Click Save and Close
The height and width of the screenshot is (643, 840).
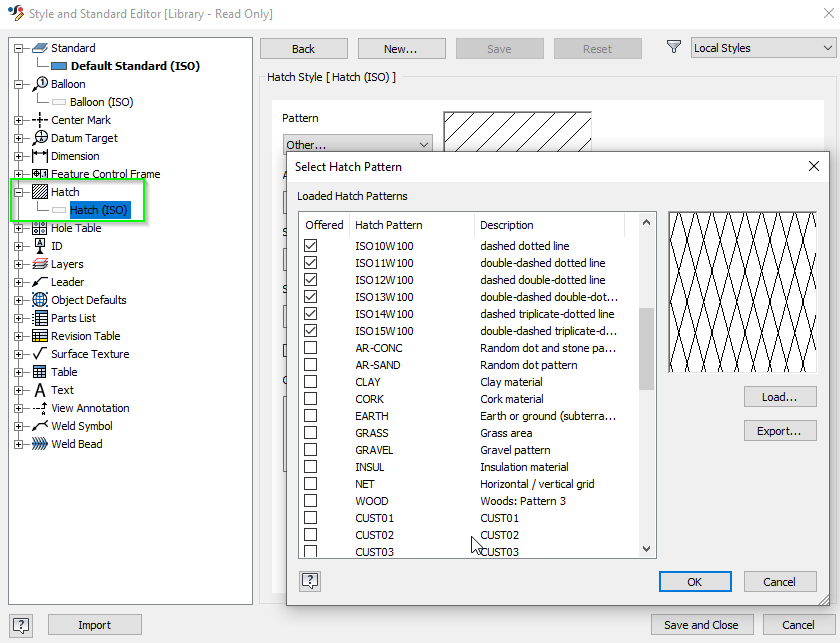[702, 624]
